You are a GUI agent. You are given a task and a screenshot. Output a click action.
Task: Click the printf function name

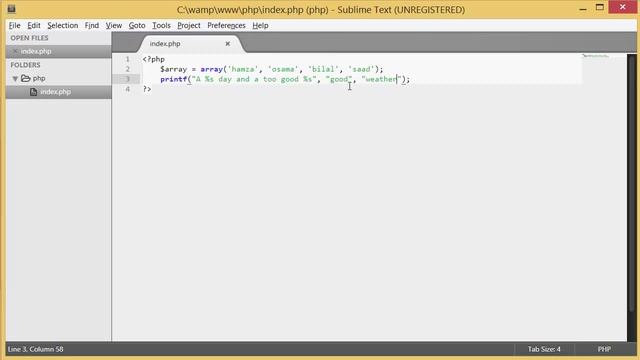pos(173,79)
